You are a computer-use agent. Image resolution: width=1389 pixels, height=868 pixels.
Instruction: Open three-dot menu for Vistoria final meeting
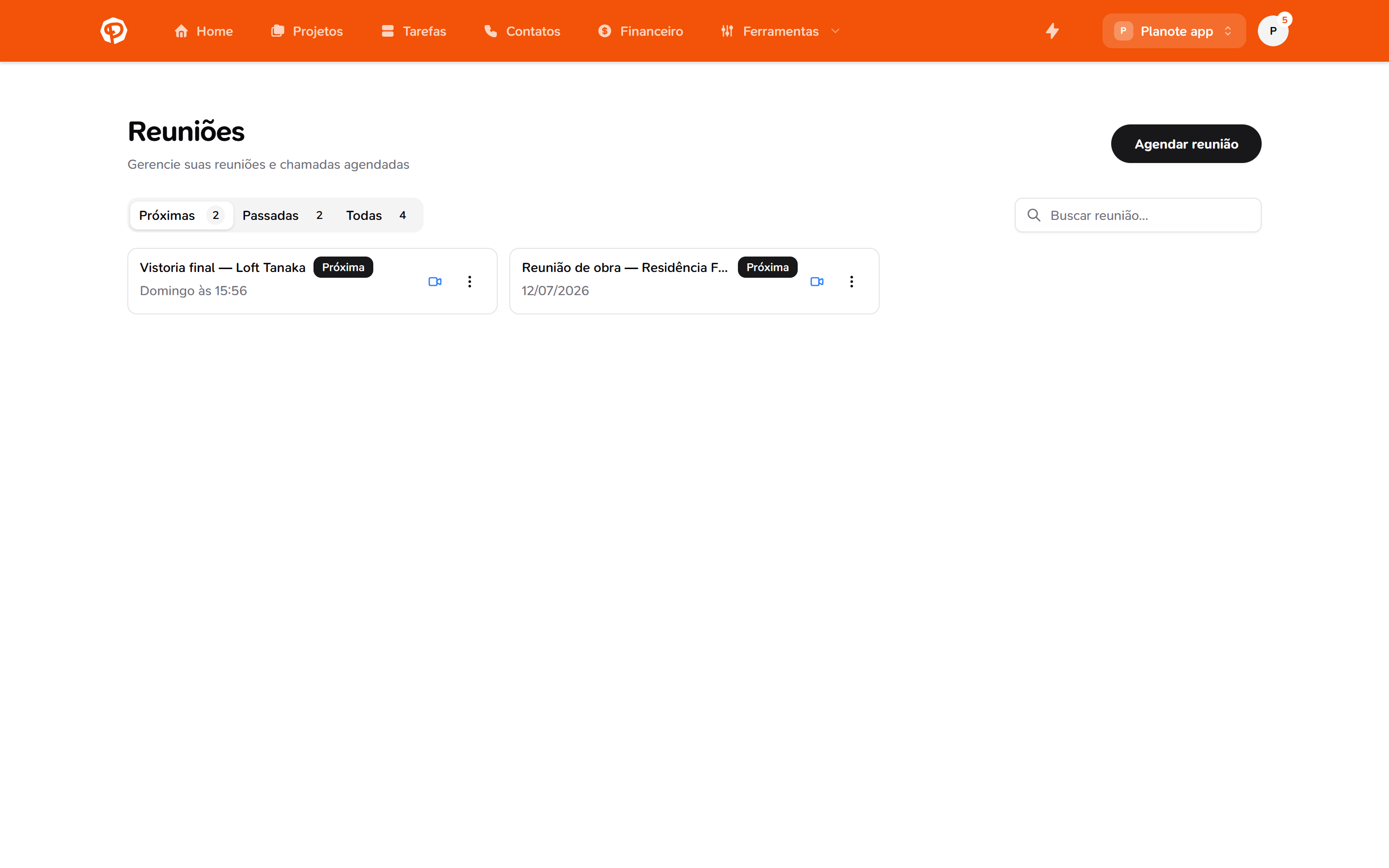coord(469,281)
